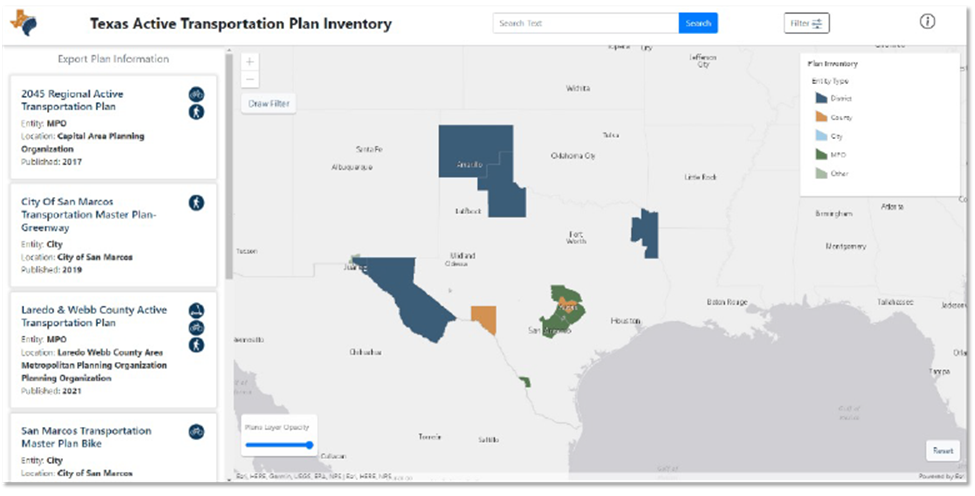
Task: Open the info icon in the header
Action: tap(927, 22)
